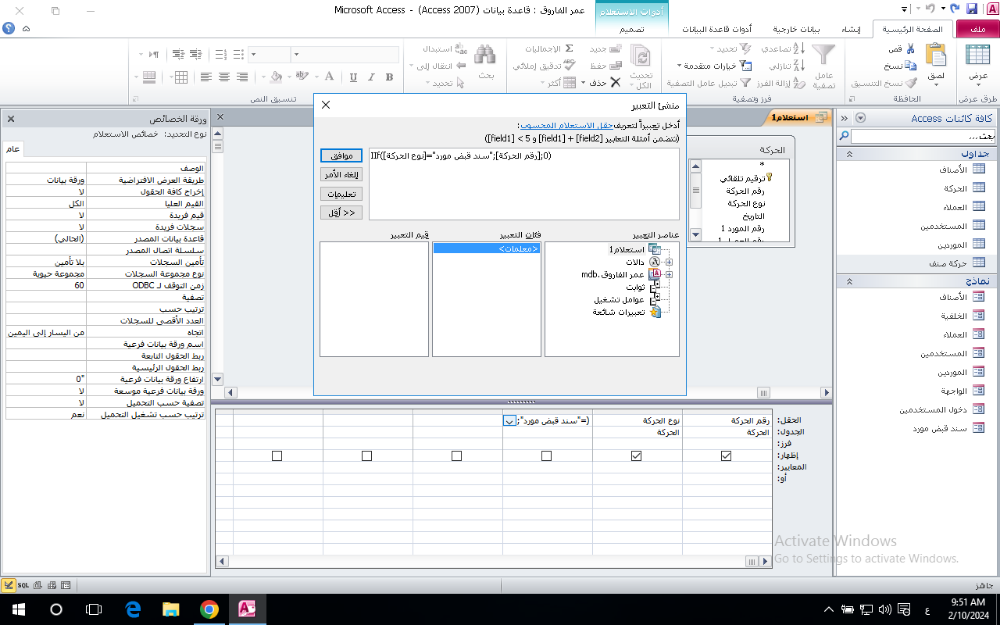Viewport: 1000px width, 625px height.
Task: Click the font color A icon
Action: [x=329, y=77]
